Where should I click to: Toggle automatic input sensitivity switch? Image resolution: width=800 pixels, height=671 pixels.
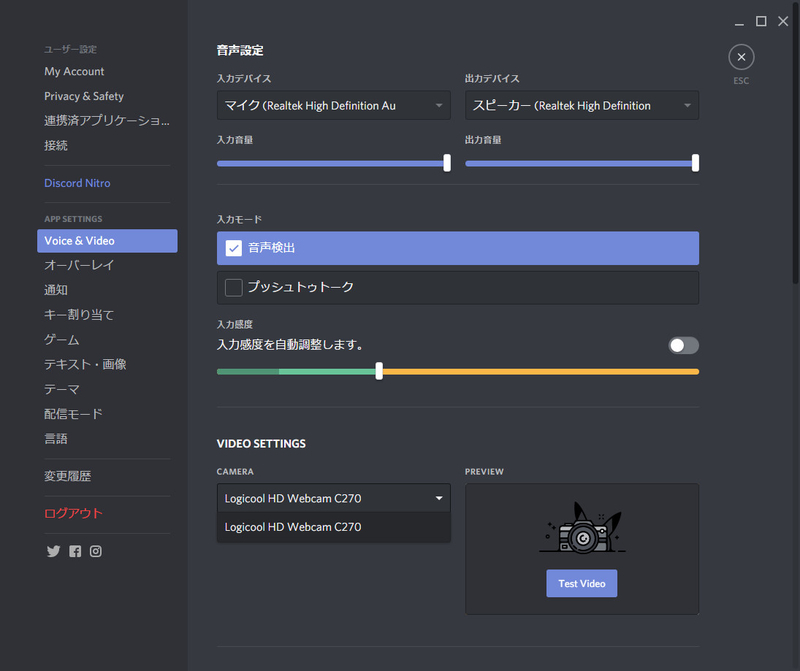pyautogui.click(x=683, y=345)
